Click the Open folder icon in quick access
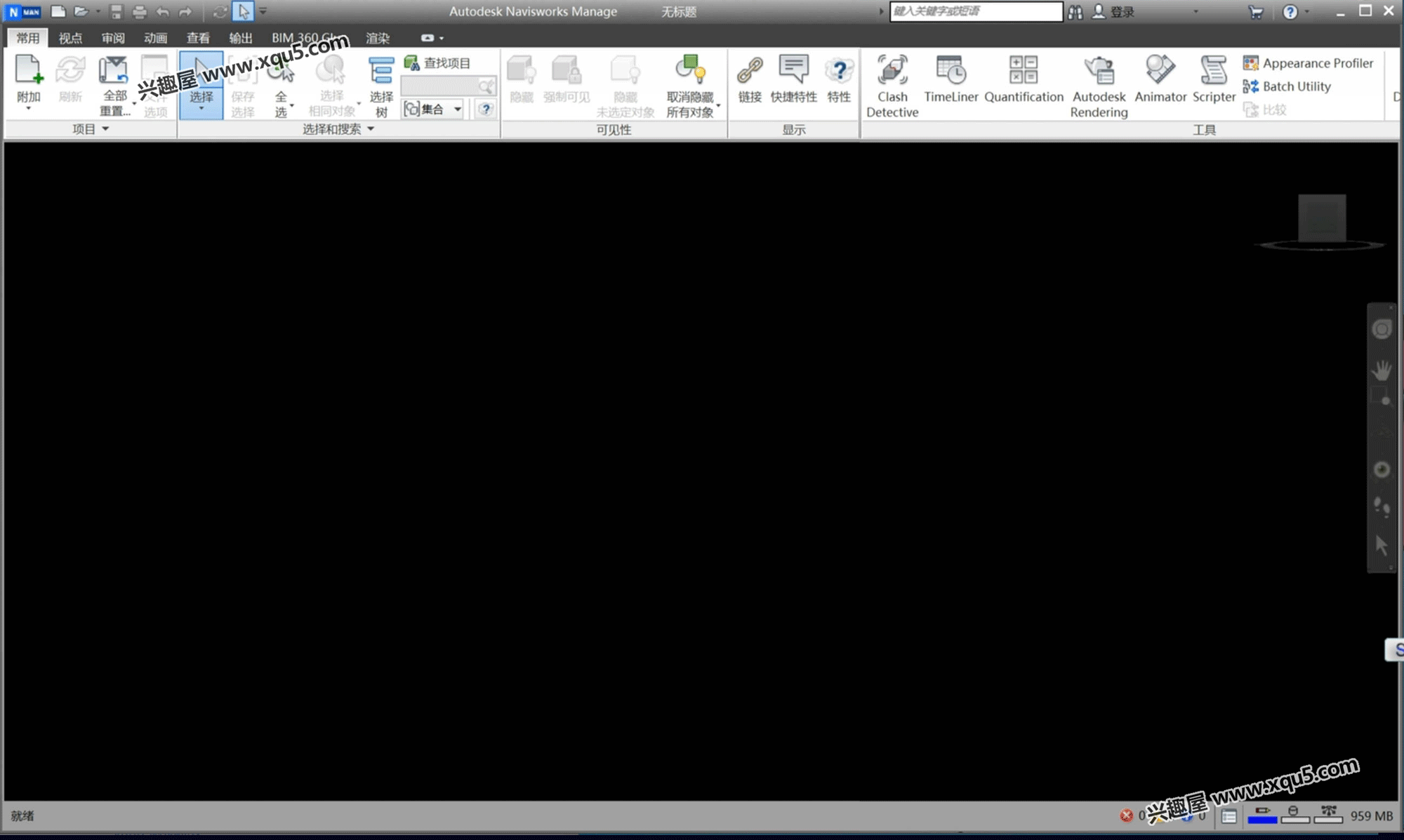The image size is (1404, 840). [x=81, y=11]
